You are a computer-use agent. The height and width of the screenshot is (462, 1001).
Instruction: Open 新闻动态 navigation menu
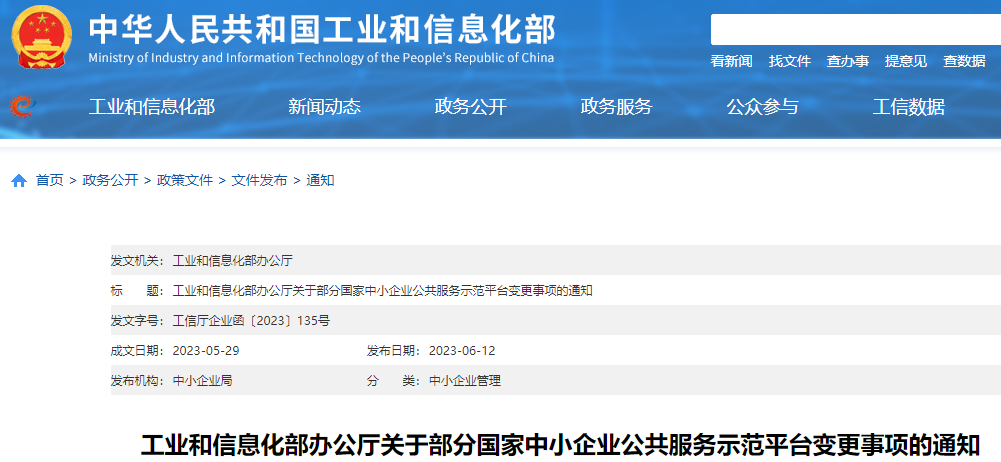[324, 107]
